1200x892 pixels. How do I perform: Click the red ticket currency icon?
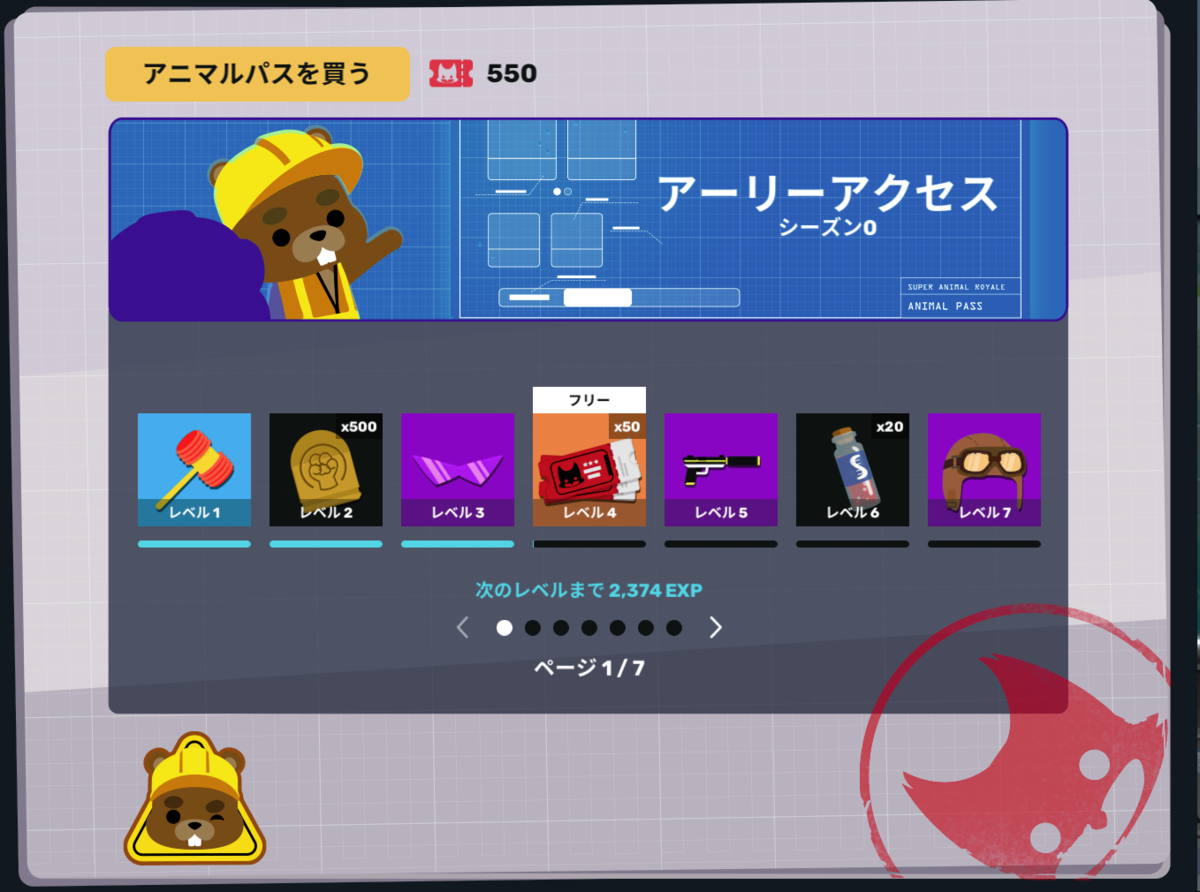[451, 73]
